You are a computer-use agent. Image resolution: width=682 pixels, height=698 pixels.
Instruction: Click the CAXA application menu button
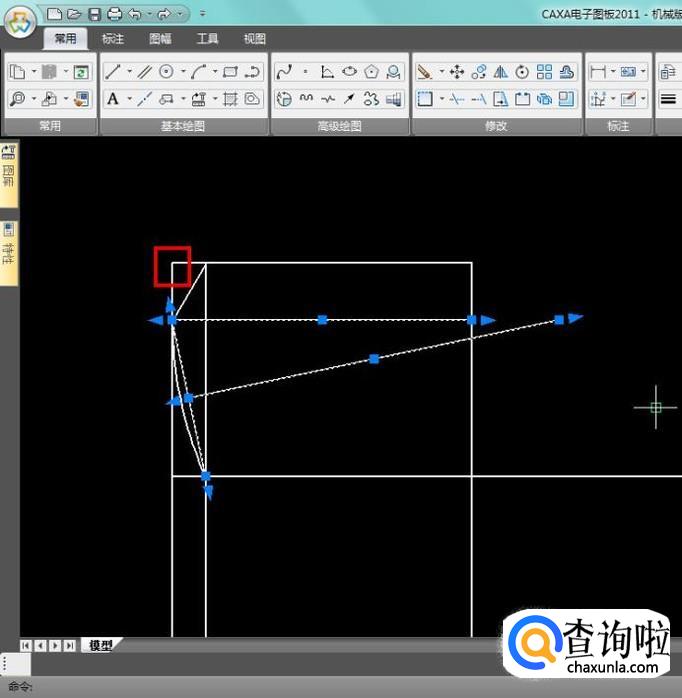pyautogui.click(x=18, y=22)
